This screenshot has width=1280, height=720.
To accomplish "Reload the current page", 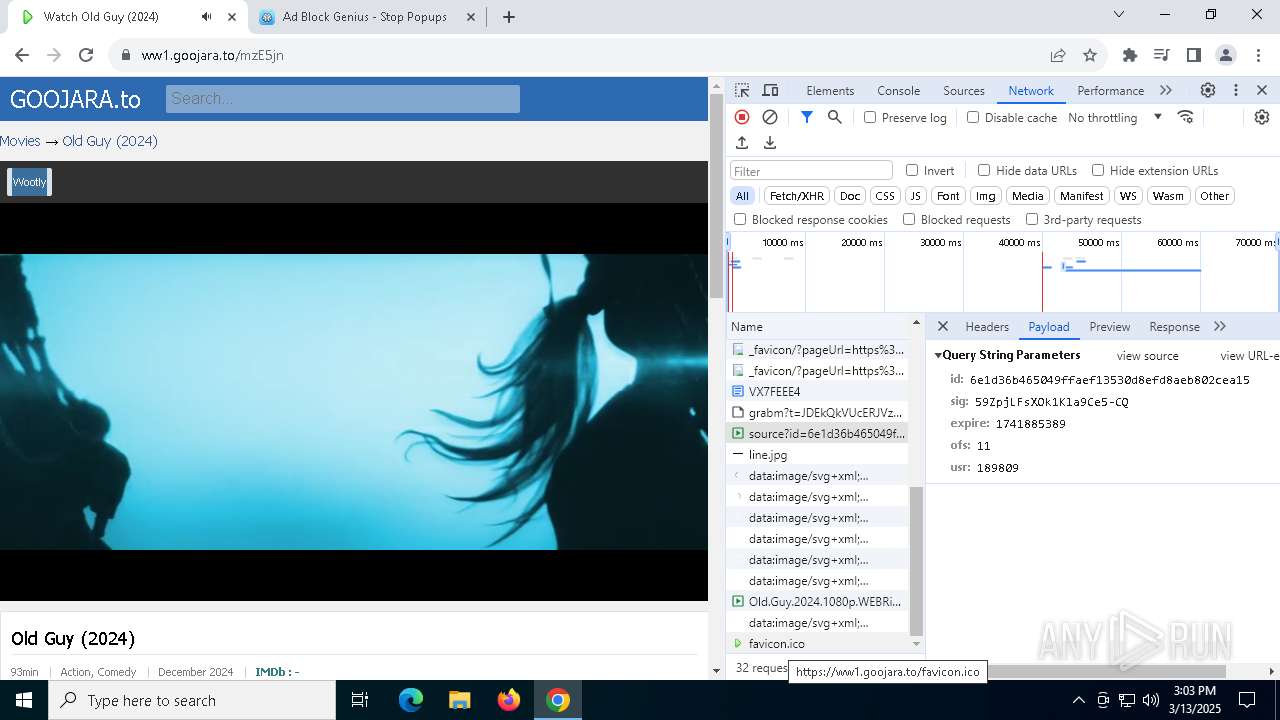I will pos(86,55).
